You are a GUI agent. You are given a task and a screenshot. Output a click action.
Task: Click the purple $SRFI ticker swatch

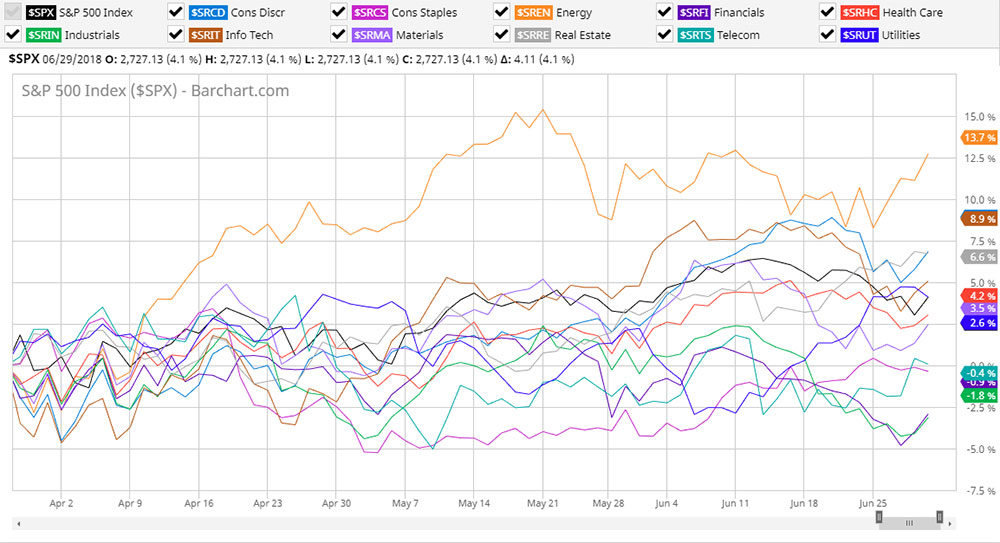pos(693,12)
